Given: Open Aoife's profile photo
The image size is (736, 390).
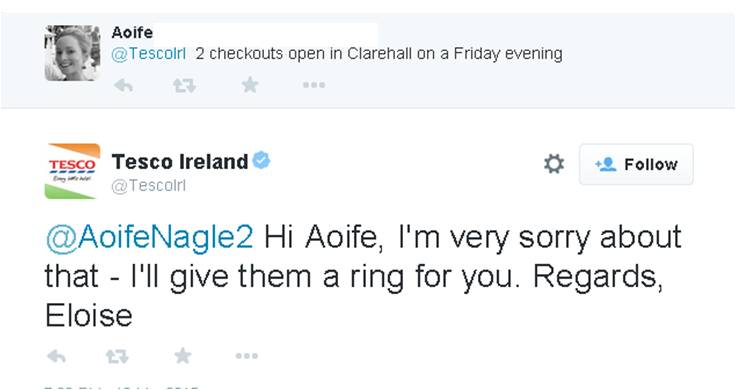Looking at the screenshot, I should point(72,53).
